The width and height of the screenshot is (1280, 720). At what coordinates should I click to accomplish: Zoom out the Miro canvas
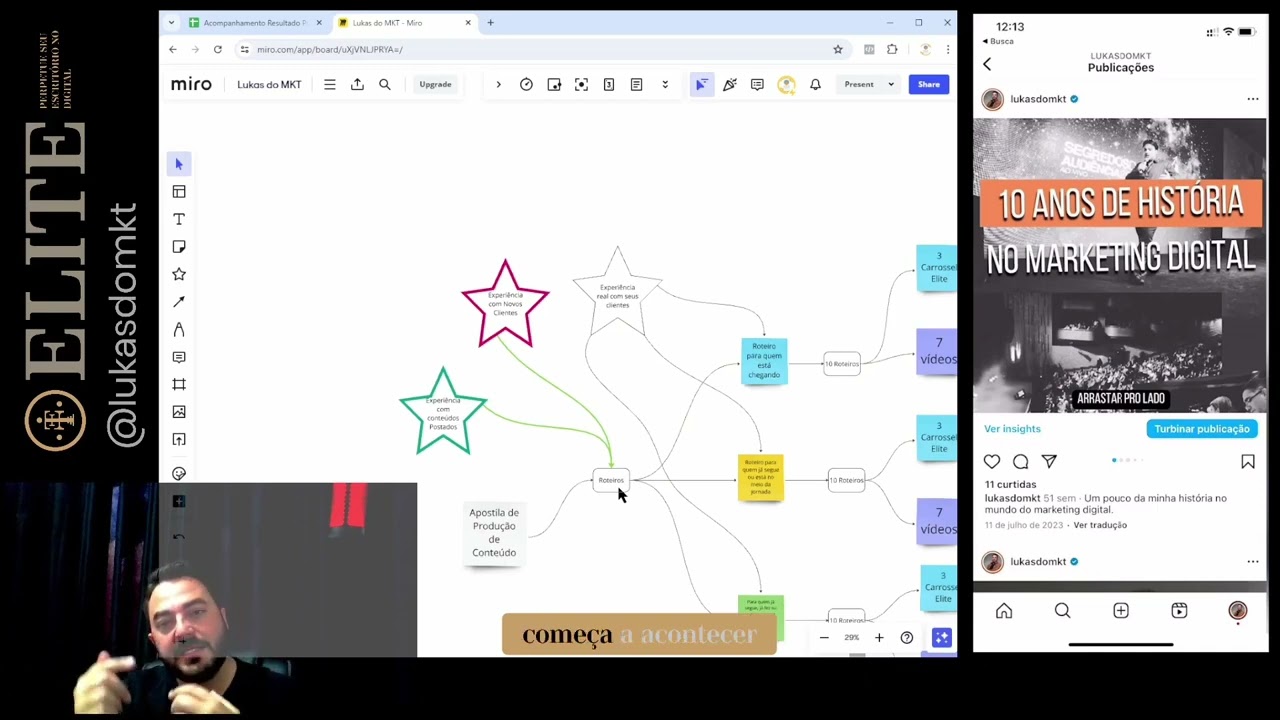click(824, 638)
